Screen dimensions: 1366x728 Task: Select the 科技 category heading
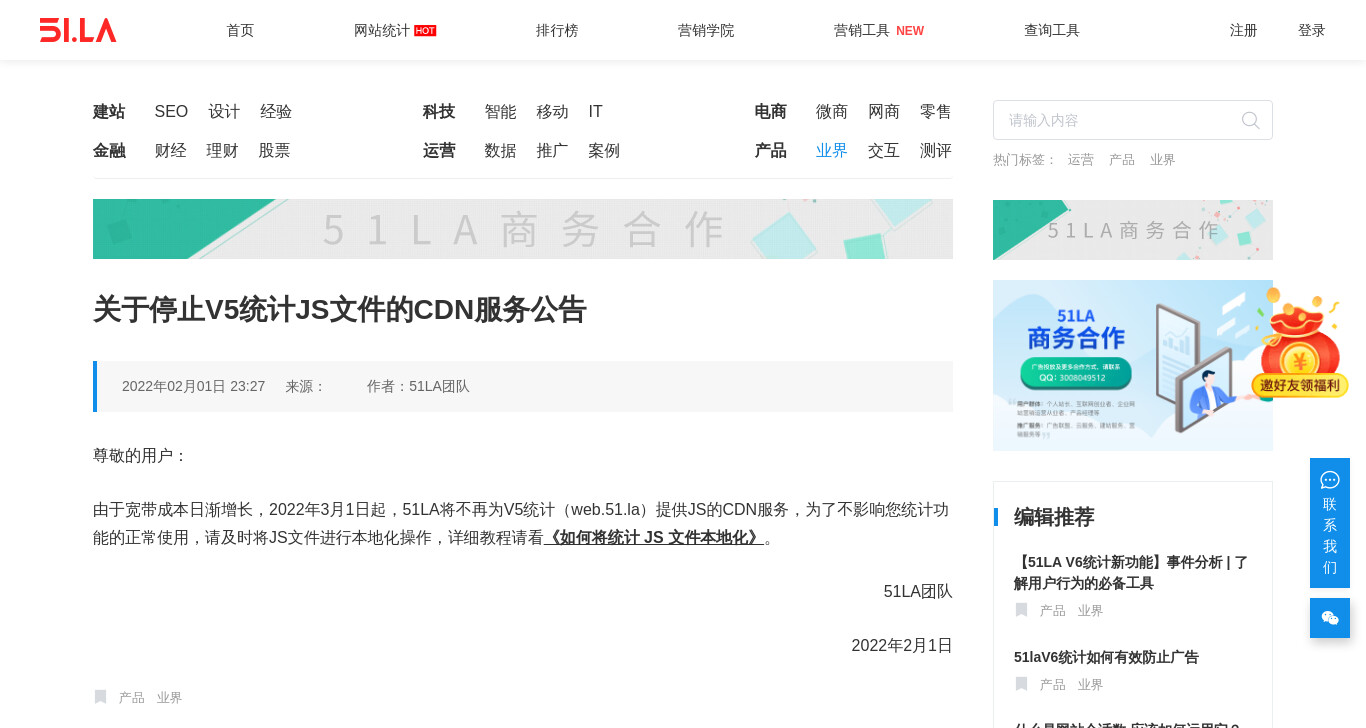pos(439,112)
